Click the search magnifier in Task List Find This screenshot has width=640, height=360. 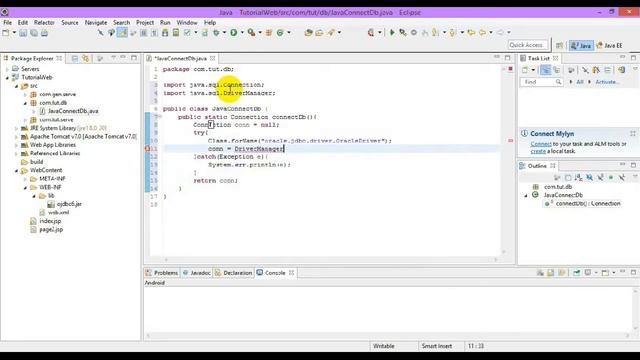(558, 82)
